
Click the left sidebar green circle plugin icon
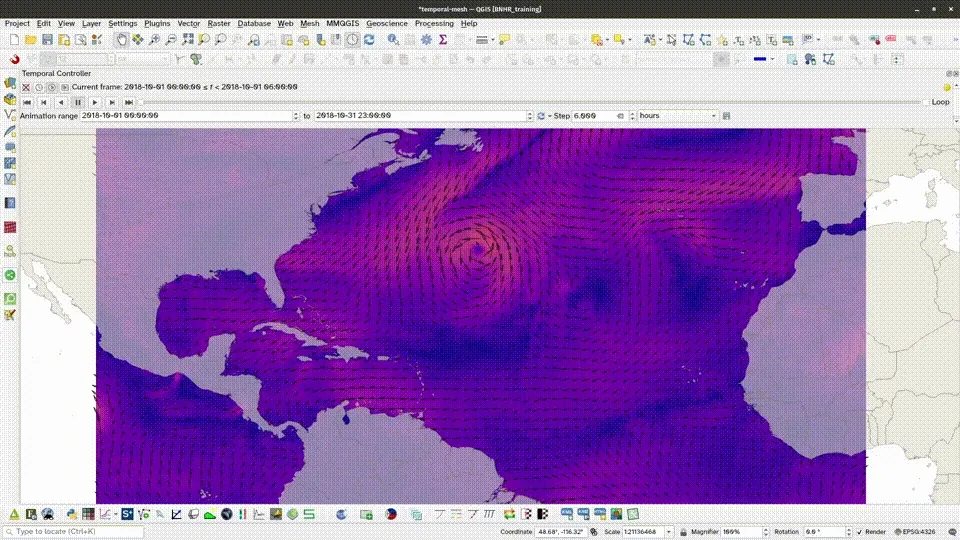[x=10, y=275]
